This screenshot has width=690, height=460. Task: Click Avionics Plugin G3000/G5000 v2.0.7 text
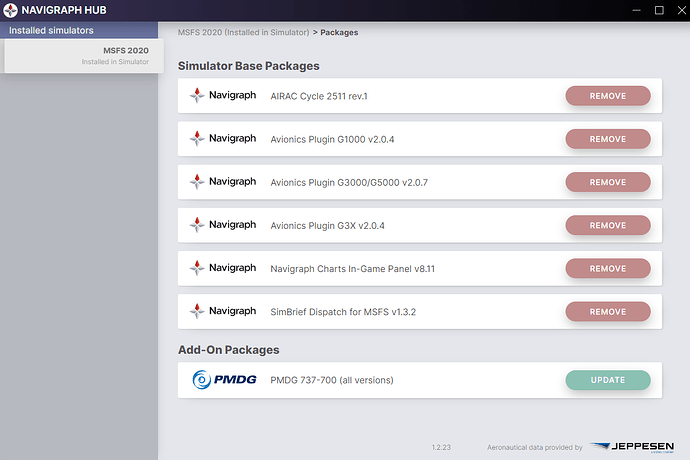tap(349, 182)
